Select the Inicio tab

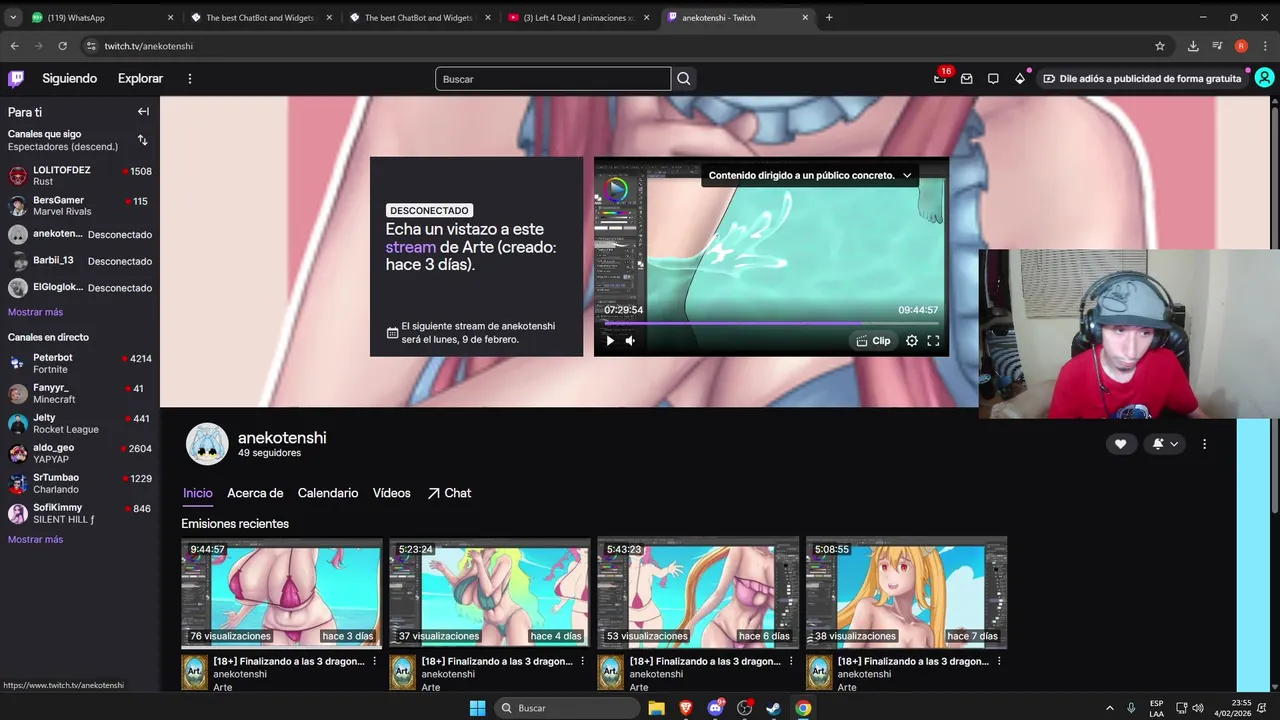pos(198,493)
